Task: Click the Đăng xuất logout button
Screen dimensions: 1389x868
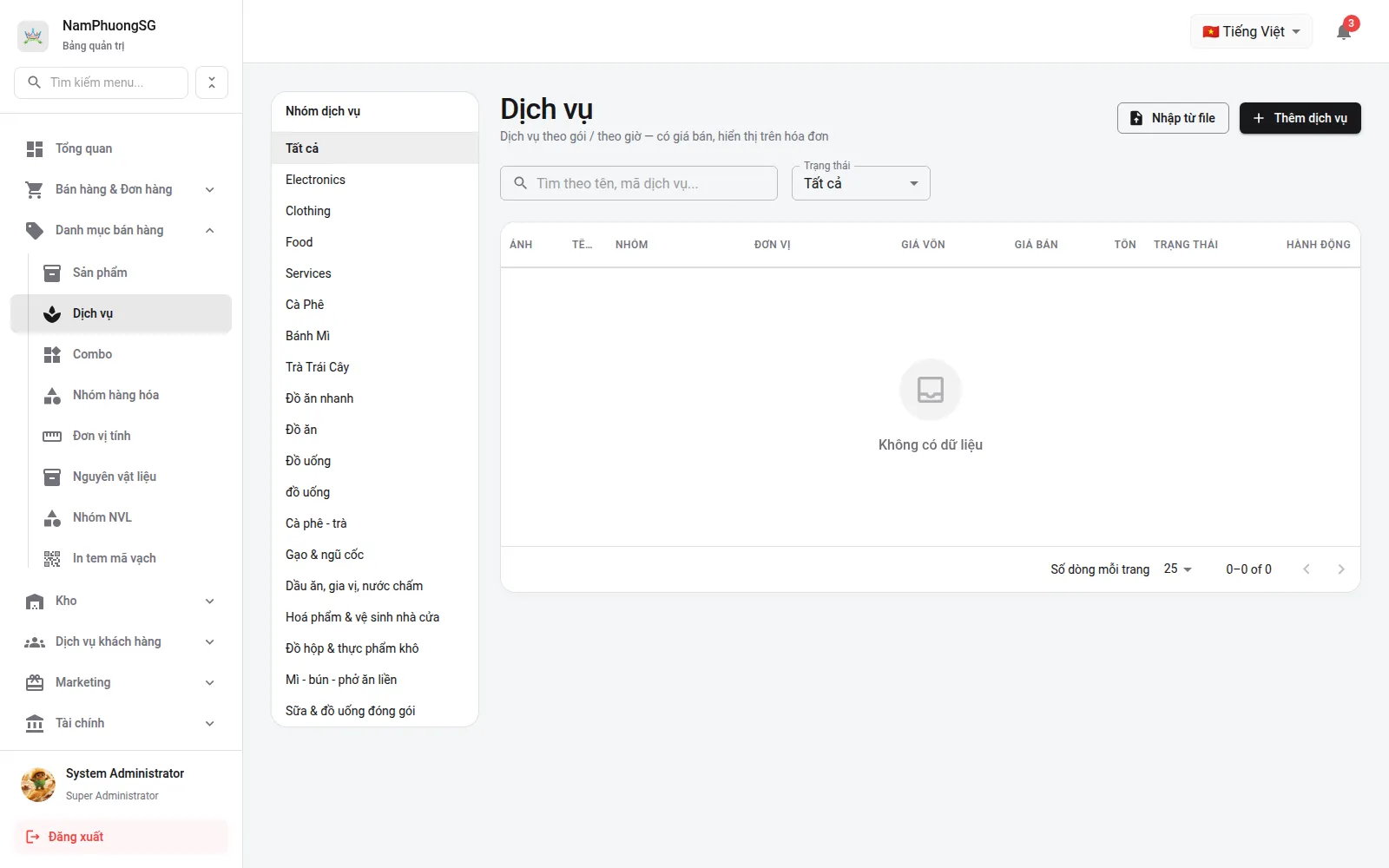Action: tap(121, 837)
